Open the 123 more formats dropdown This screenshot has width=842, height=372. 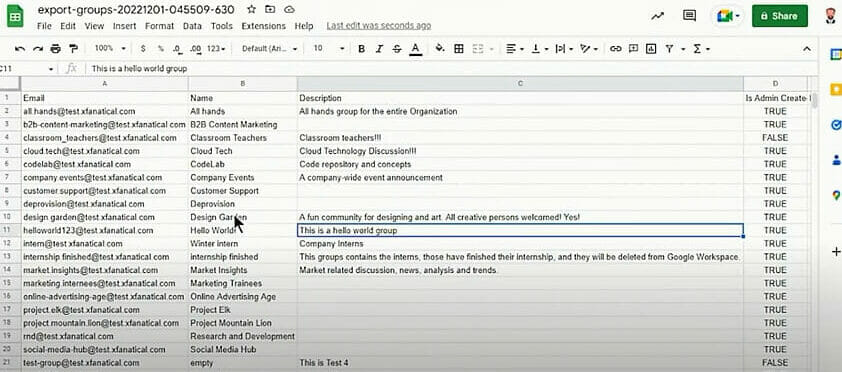point(216,49)
